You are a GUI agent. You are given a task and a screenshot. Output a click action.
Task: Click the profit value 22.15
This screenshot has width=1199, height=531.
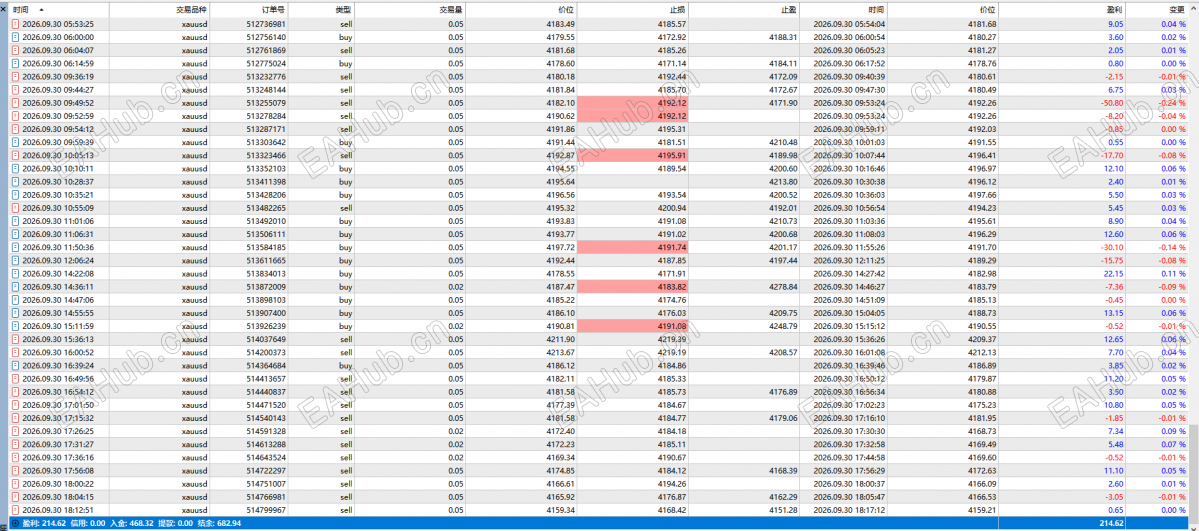click(x=1114, y=273)
